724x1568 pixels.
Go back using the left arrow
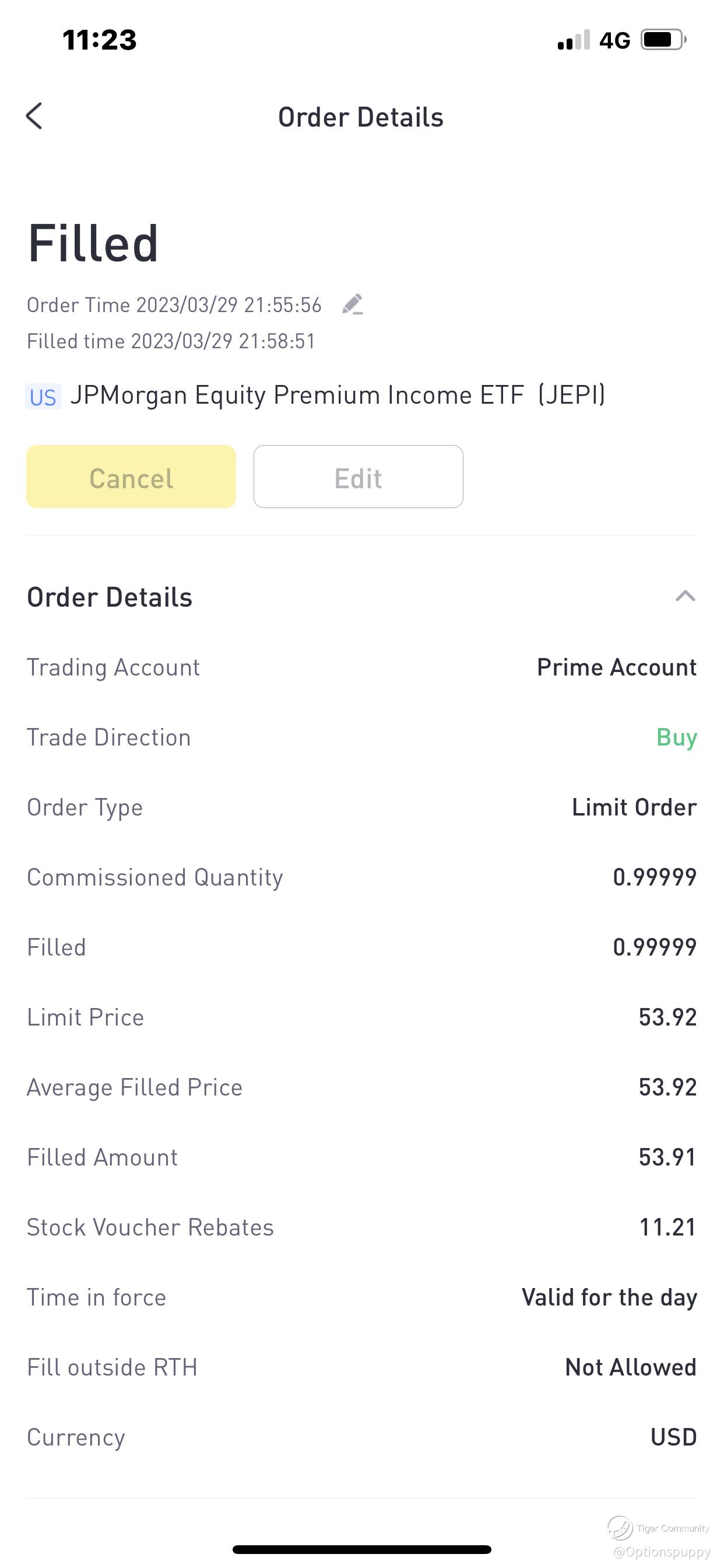click(34, 116)
